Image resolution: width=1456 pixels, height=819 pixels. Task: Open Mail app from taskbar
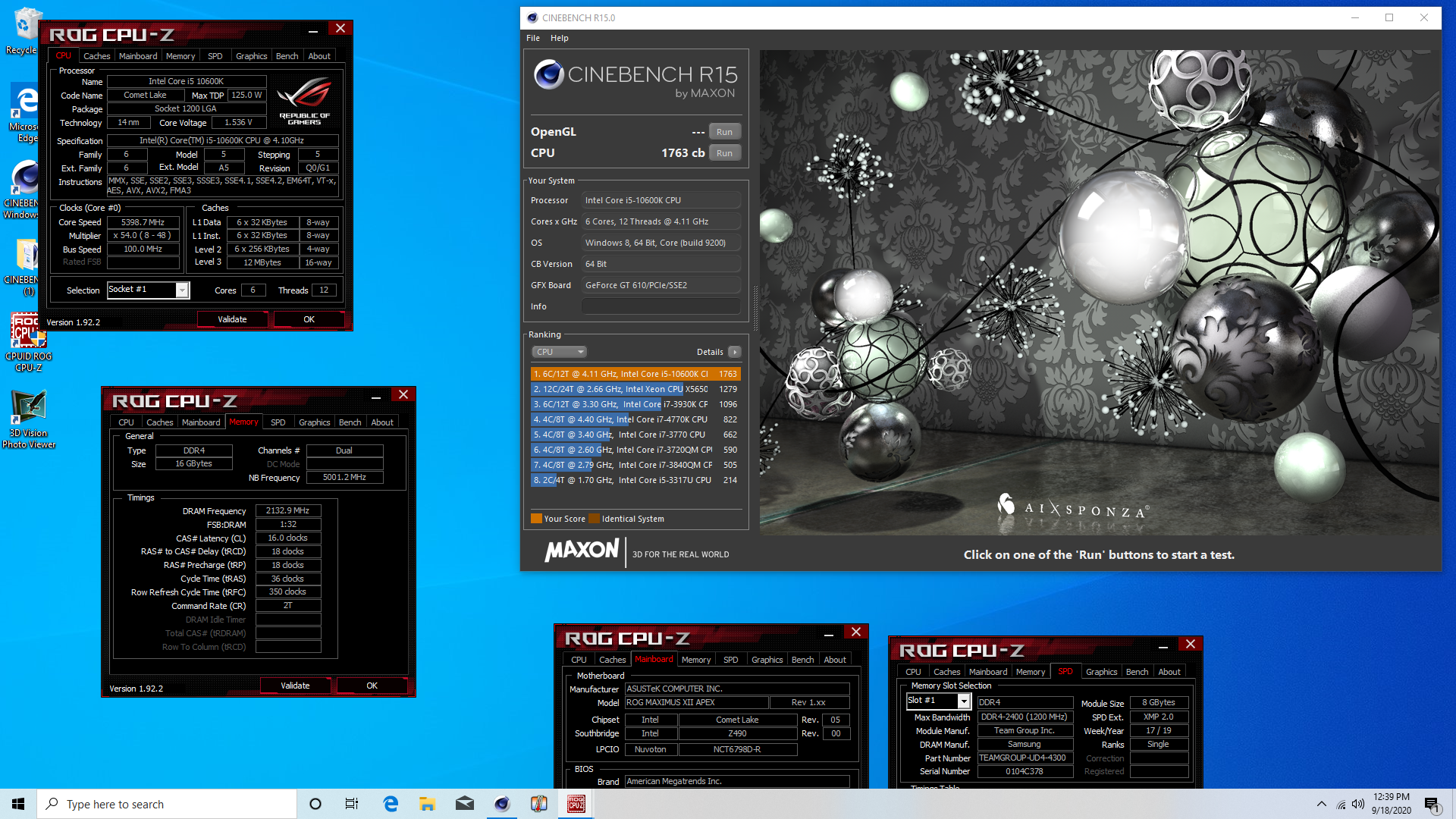[465, 804]
